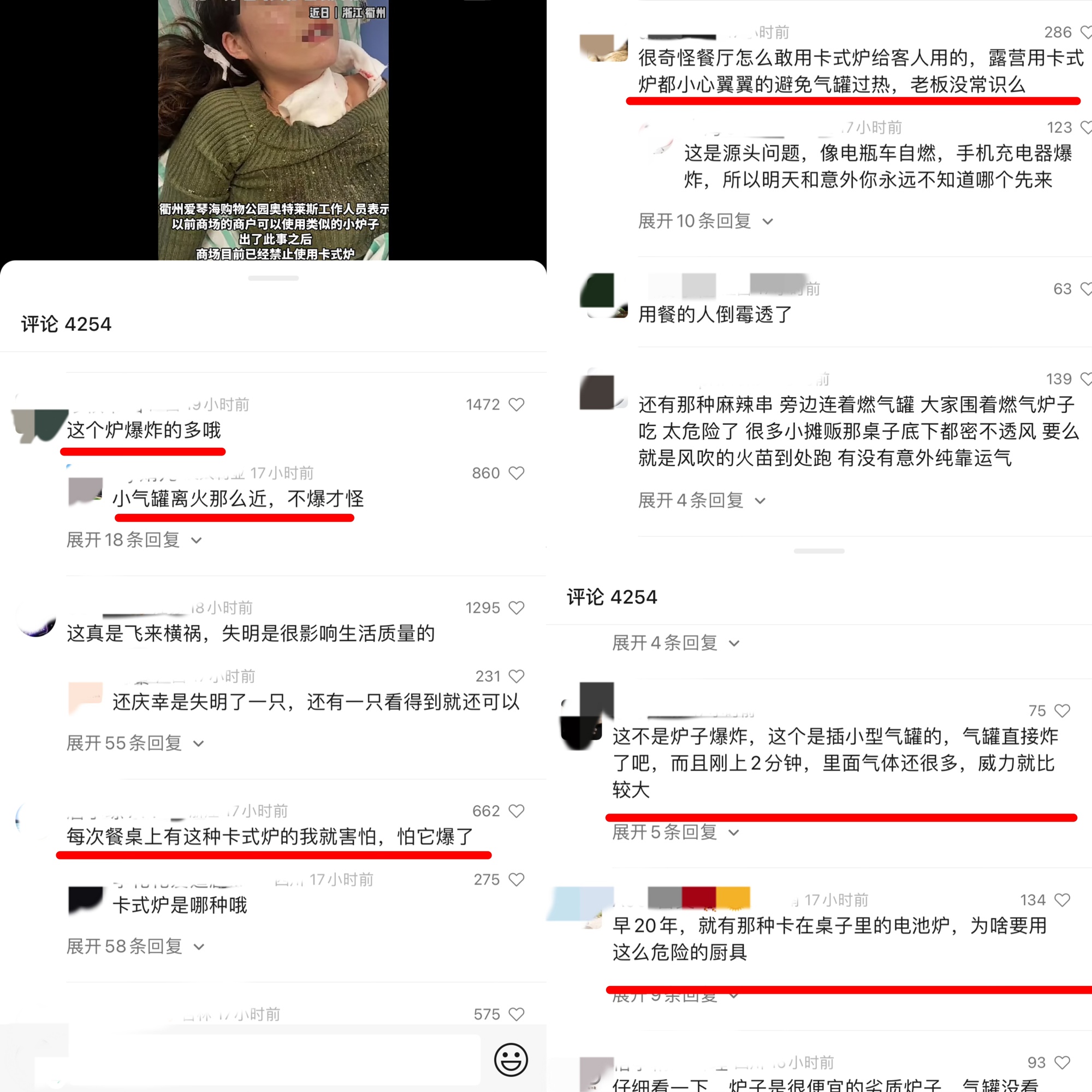Screen dimensions: 1092x1092
Task: Expand 展开58条回复 replies
Action: coord(135,946)
